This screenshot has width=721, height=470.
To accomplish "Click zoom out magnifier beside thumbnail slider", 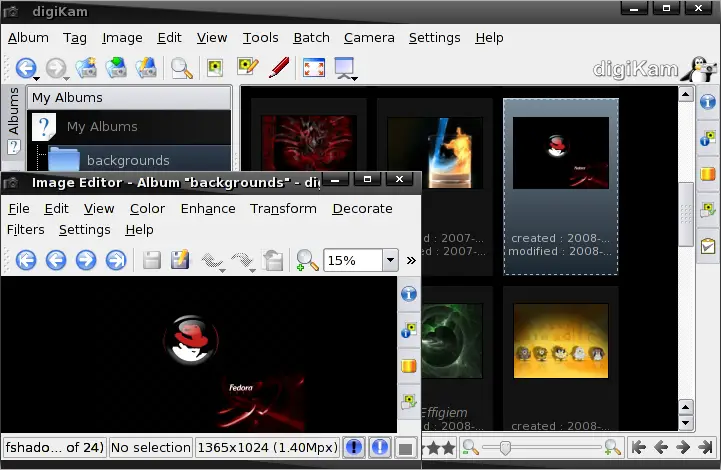I will point(470,447).
